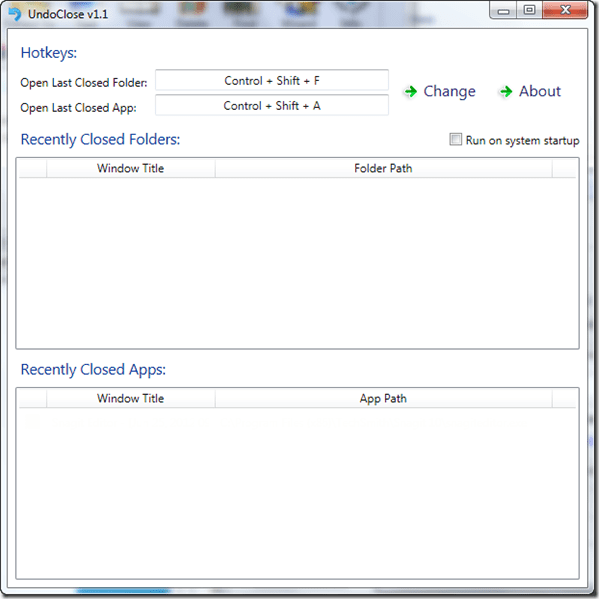Image resolution: width=599 pixels, height=599 pixels.
Task: Select the Open Last Closed App hotkey field
Action: (x=272, y=105)
